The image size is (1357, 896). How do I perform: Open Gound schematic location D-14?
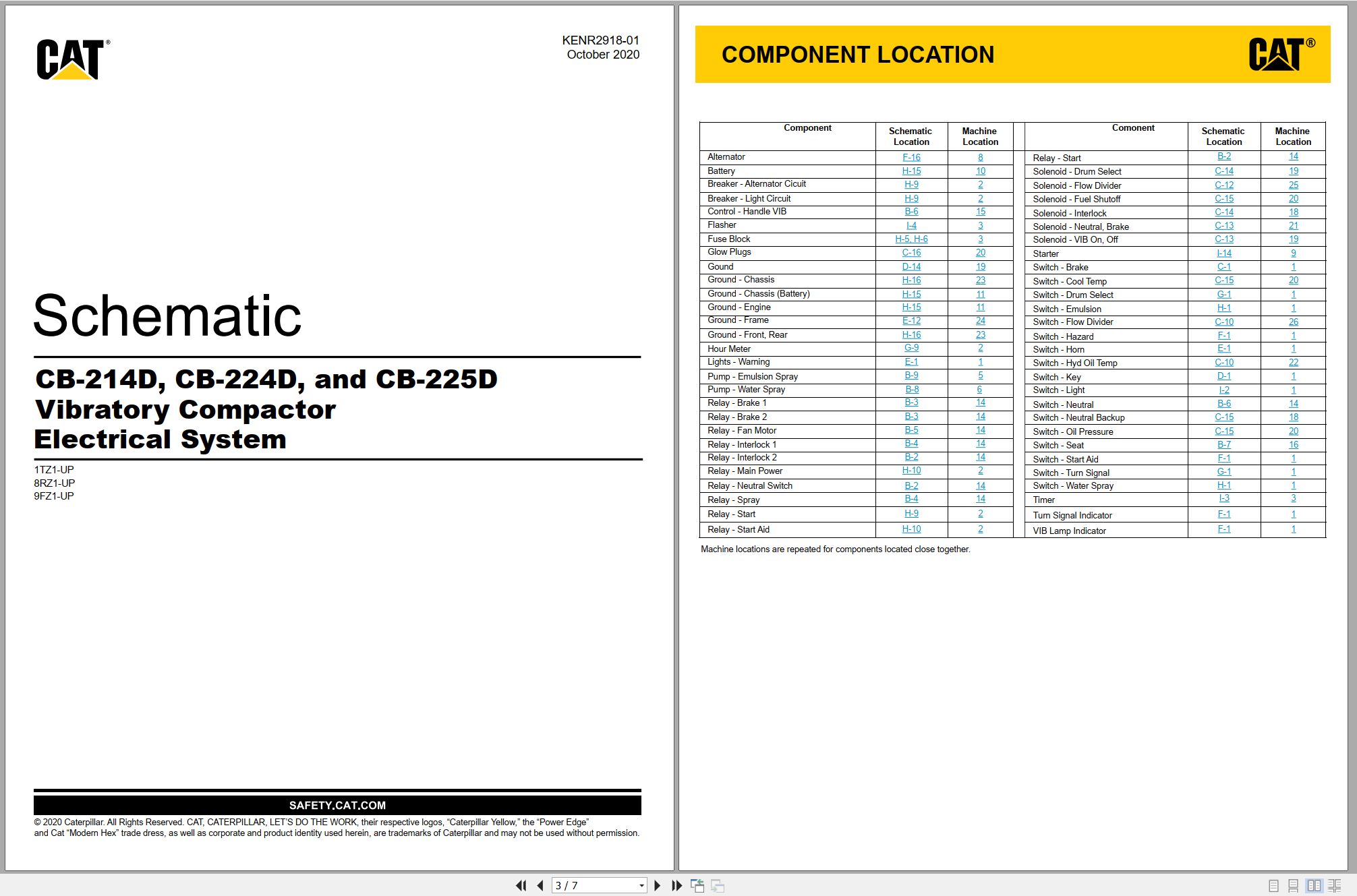pos(911,266)
